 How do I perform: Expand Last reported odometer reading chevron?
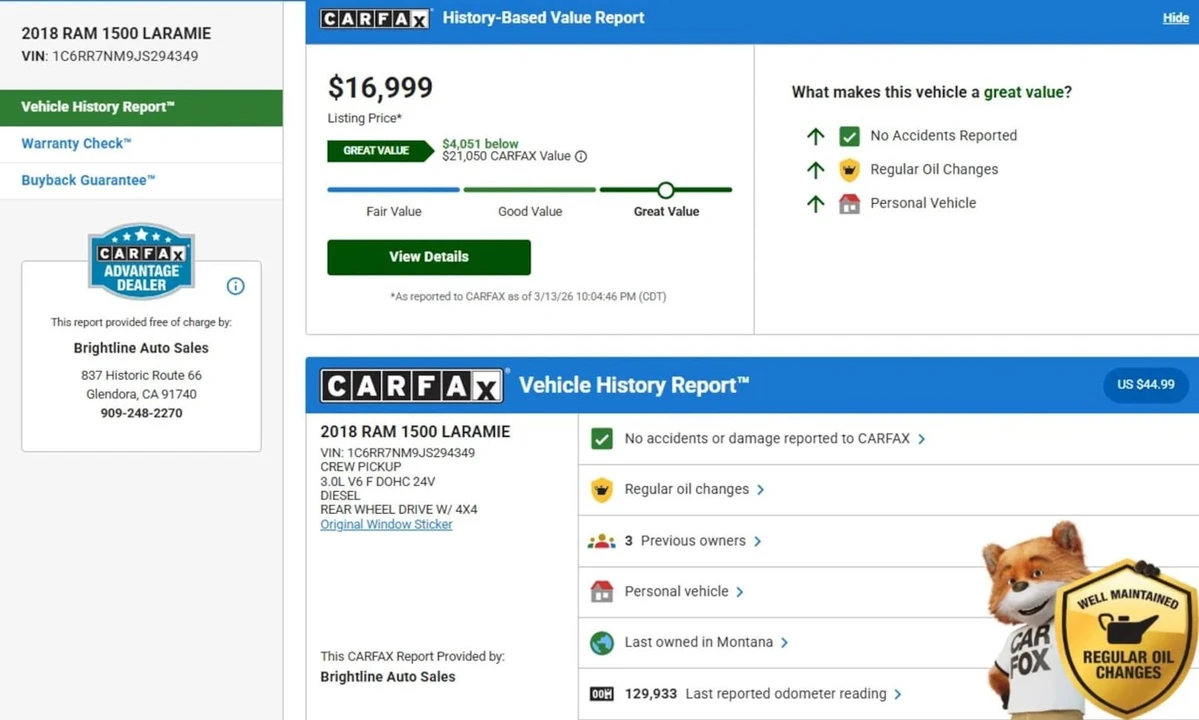898,694
